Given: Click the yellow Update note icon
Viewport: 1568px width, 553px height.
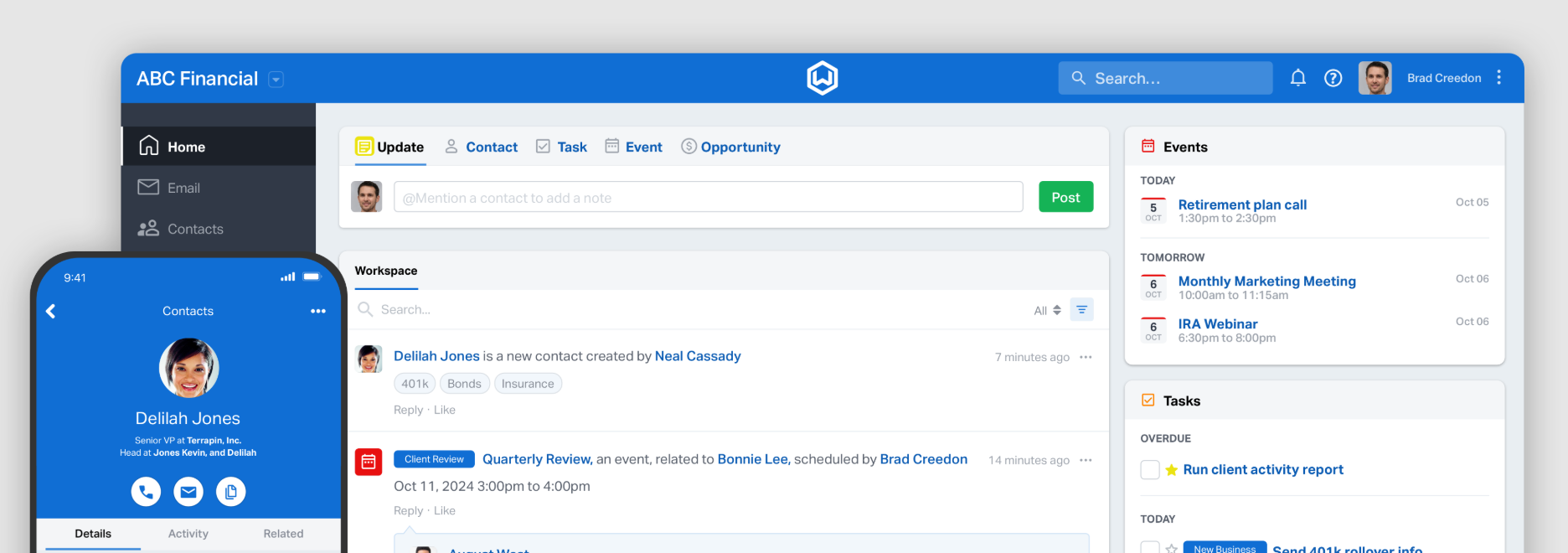Looking at the screenshot, I should tap(364, 147).
